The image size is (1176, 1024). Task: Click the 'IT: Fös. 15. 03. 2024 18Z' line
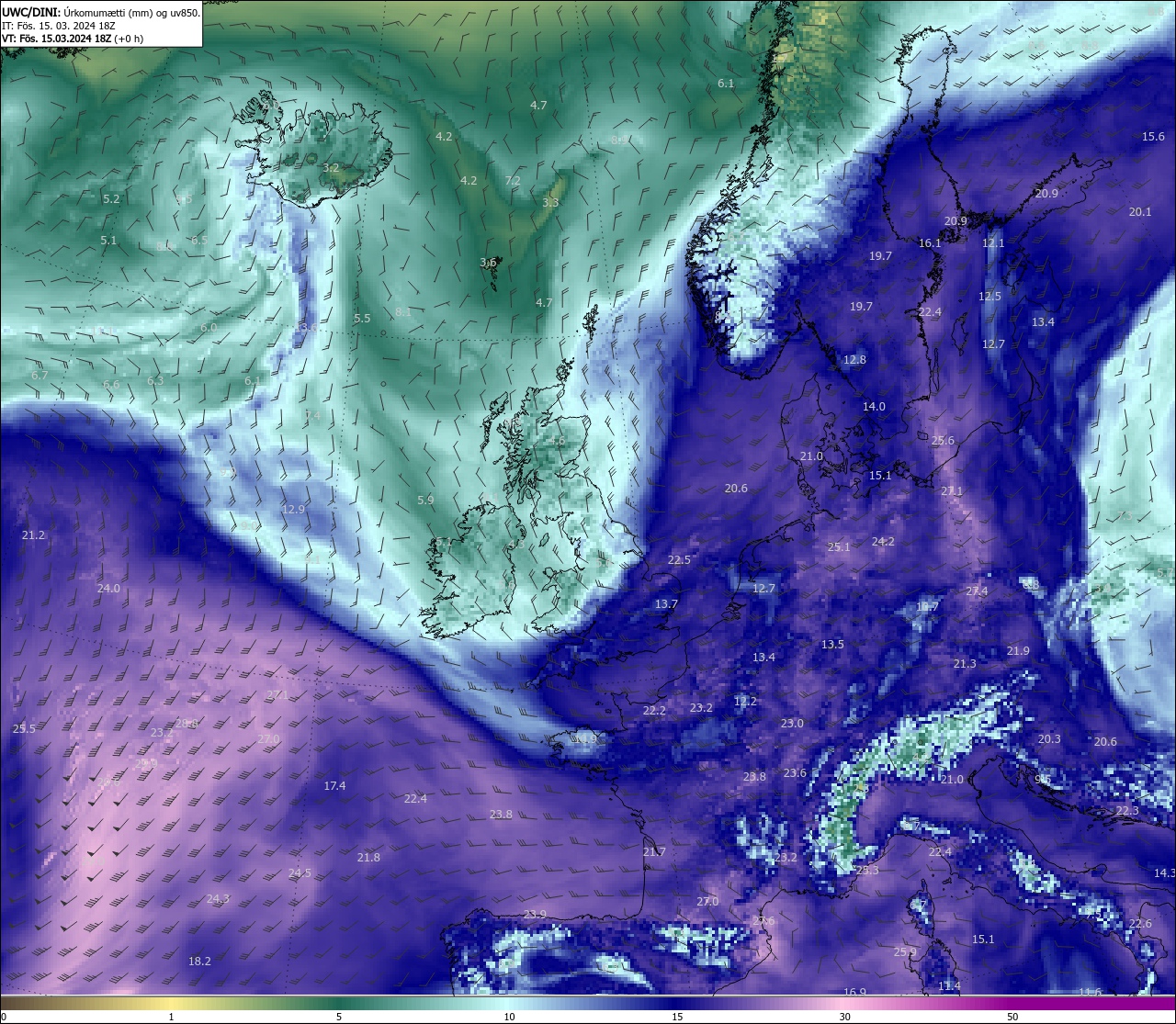(60, 26)
